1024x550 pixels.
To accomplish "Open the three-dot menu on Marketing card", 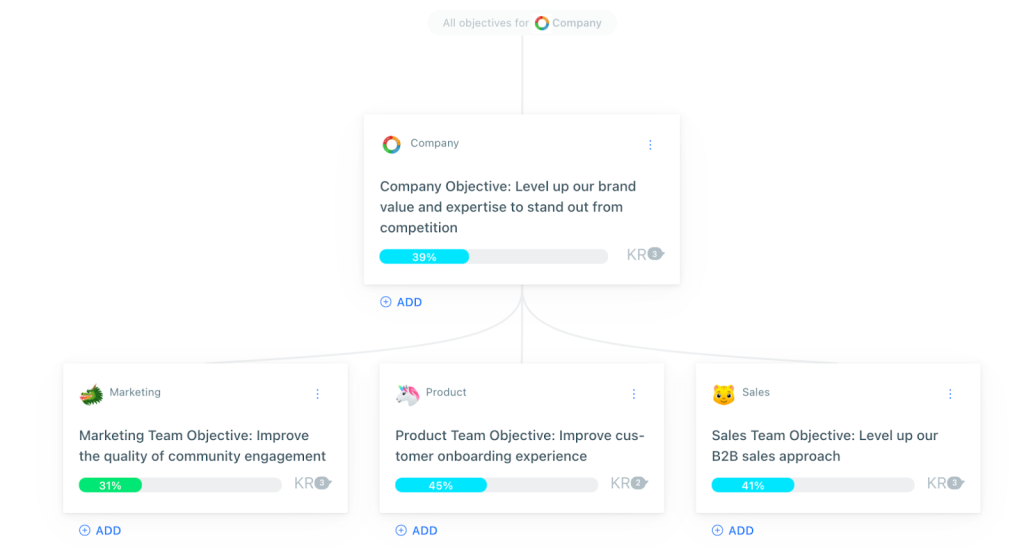I will 318,394.
